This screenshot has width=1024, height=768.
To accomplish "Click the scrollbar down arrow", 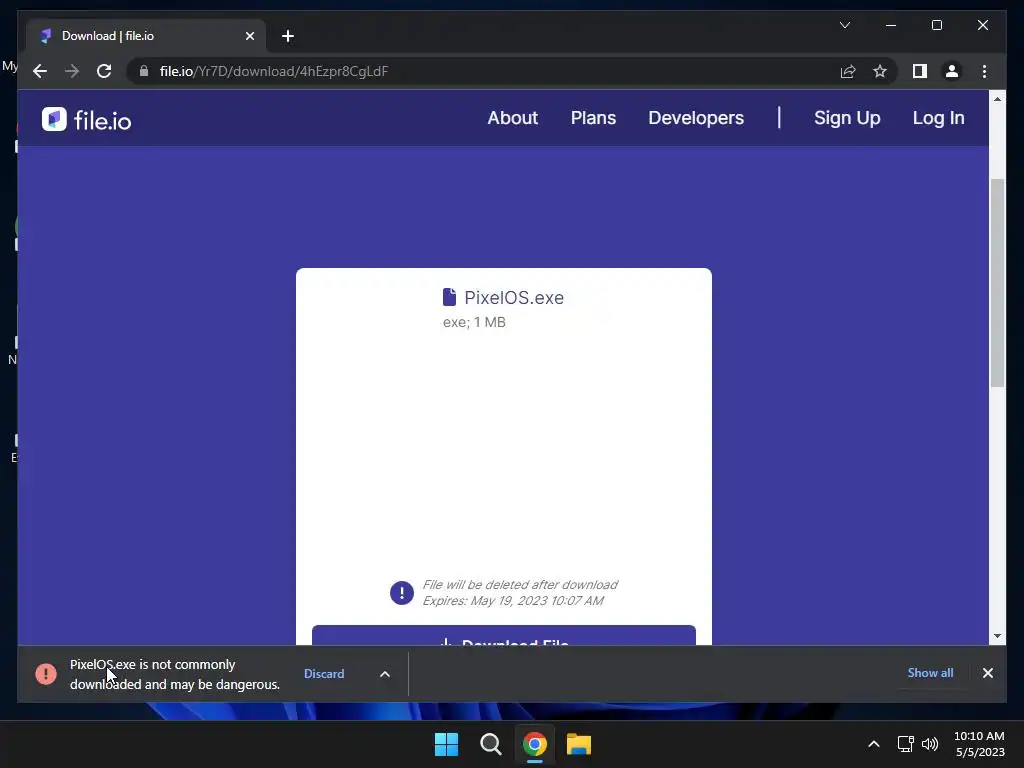I will tap(997, 636).
